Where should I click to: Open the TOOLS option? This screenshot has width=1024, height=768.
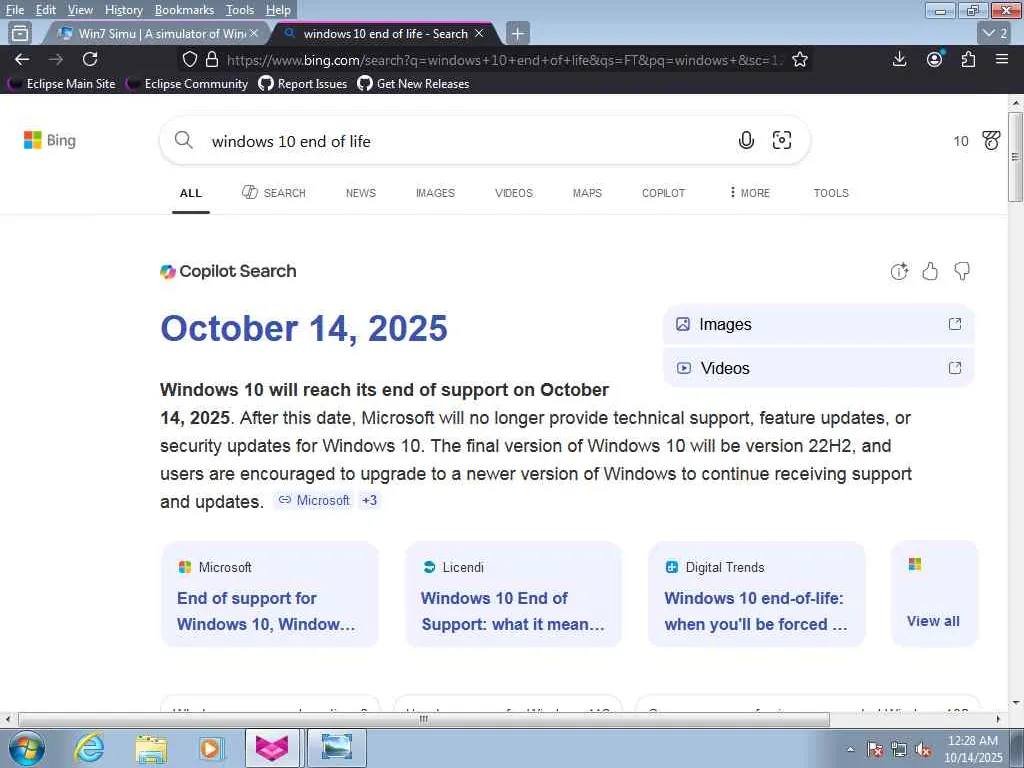coord(831,193)
